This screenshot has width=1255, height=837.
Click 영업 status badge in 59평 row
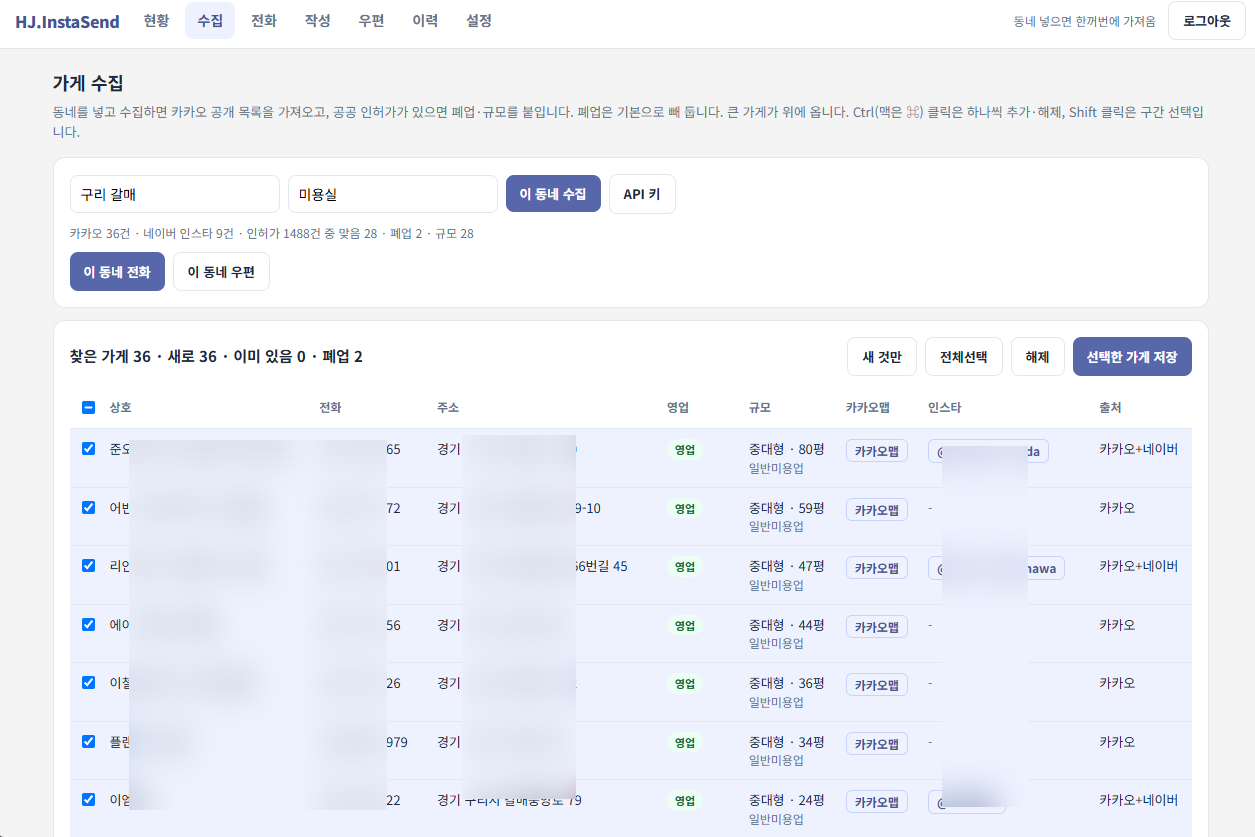pyautogui.click(x=685, y=508)
